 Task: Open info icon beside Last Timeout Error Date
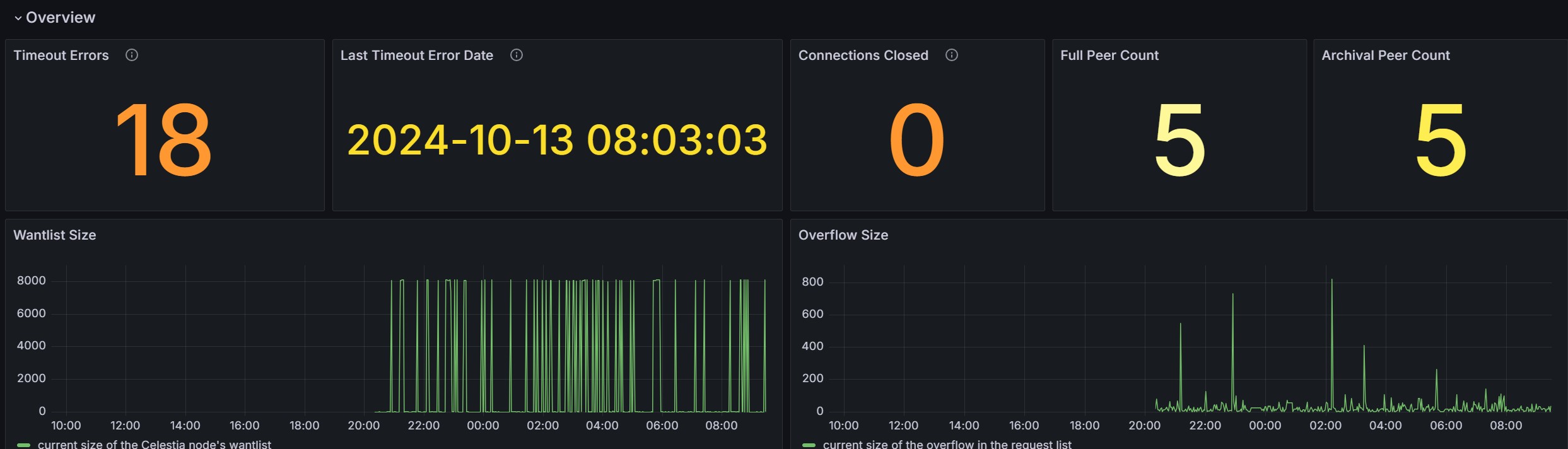[x=517, y=55]
